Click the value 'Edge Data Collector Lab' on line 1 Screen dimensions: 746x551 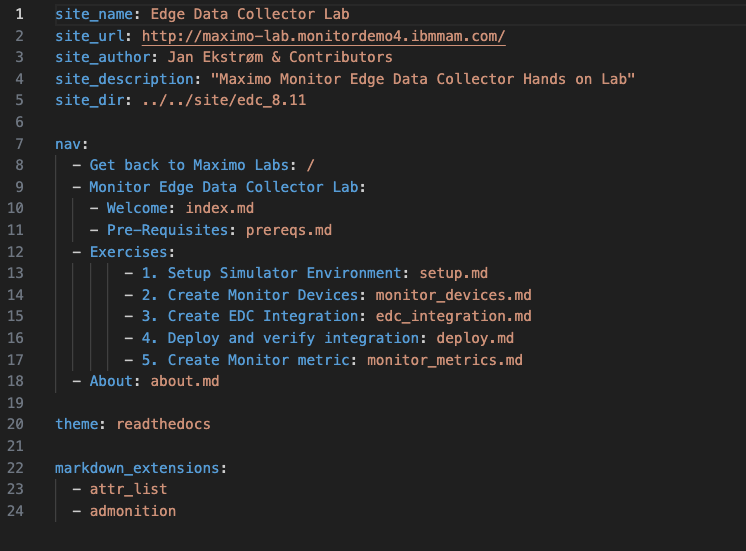pos(250,14)
